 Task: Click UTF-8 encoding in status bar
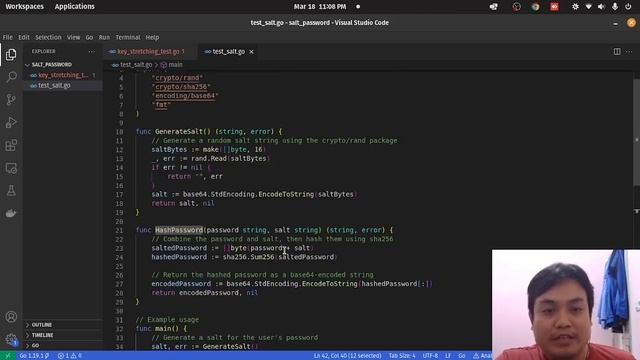(x=430, y=356)
